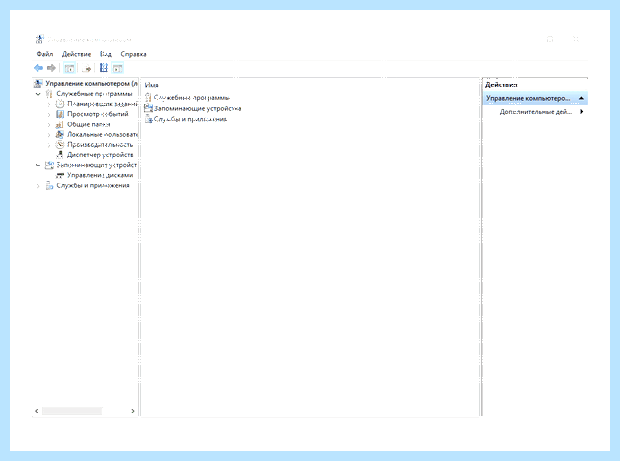Viewport: 620px width, 461px height.
Task: Expand the Локальные пользователи node
Action: pyautogui.click(x=49, y=135)
